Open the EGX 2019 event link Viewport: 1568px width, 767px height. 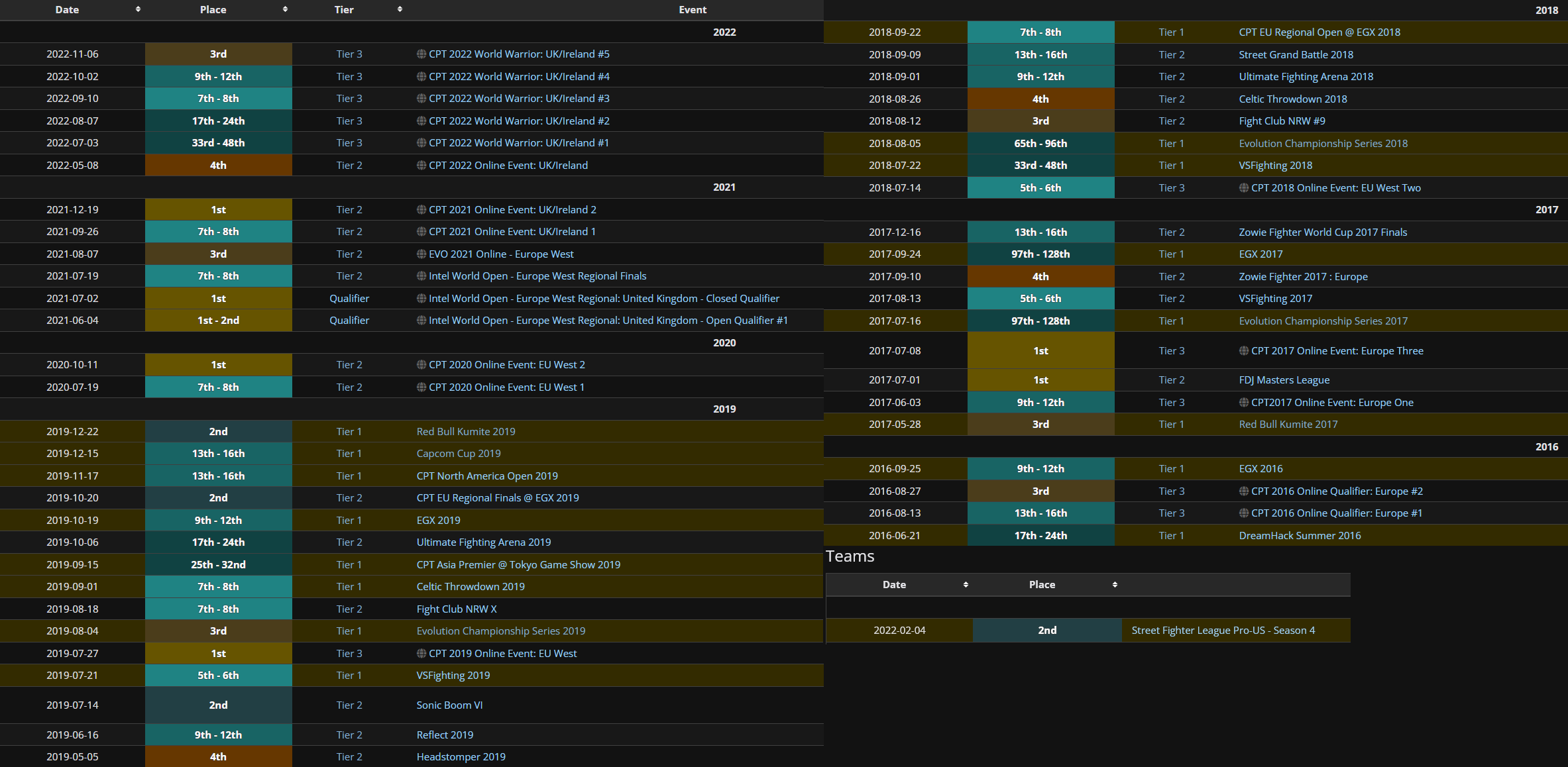pos(438,521)
